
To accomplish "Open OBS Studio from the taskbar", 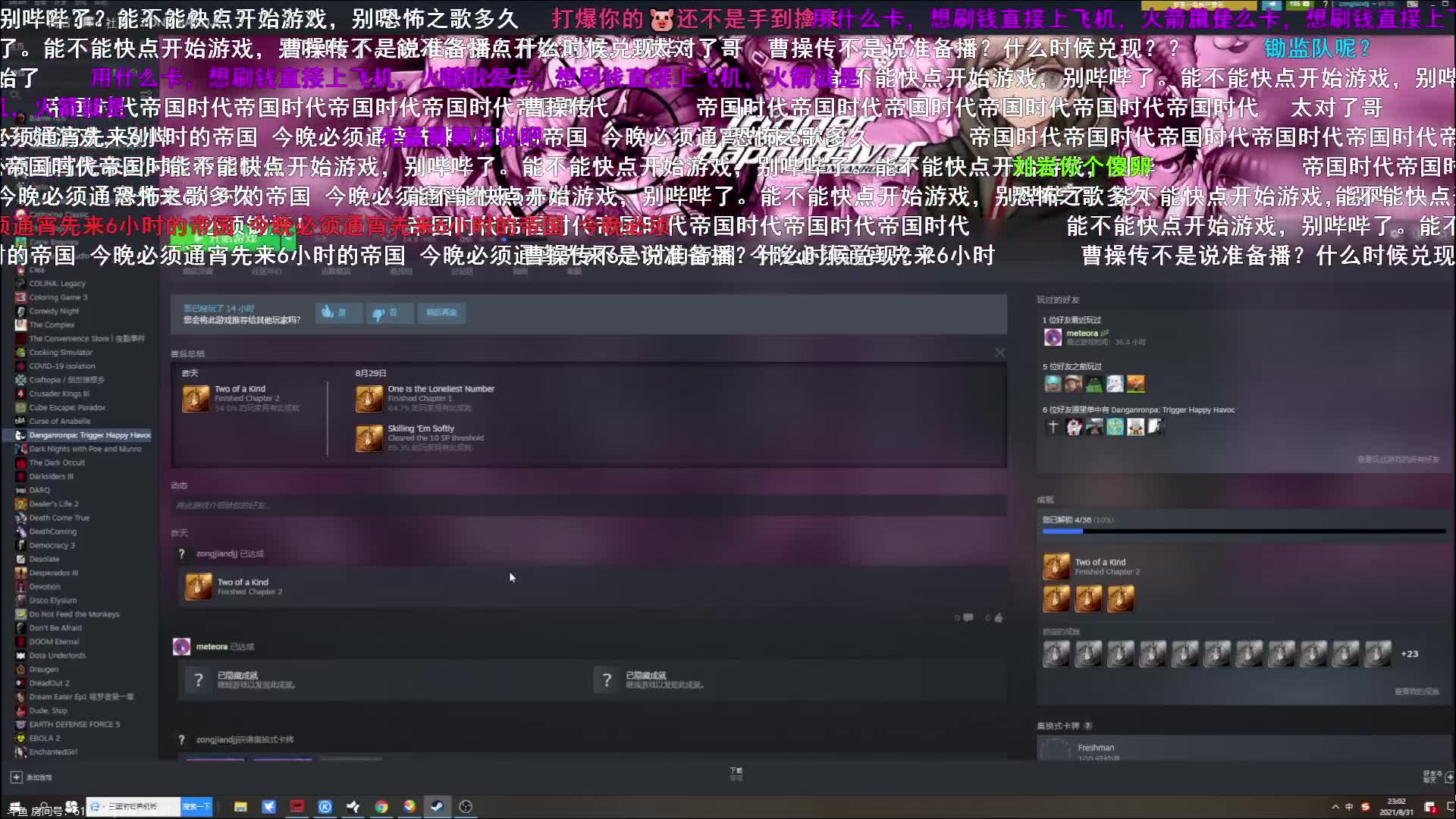I will click(x=466, y=807).
